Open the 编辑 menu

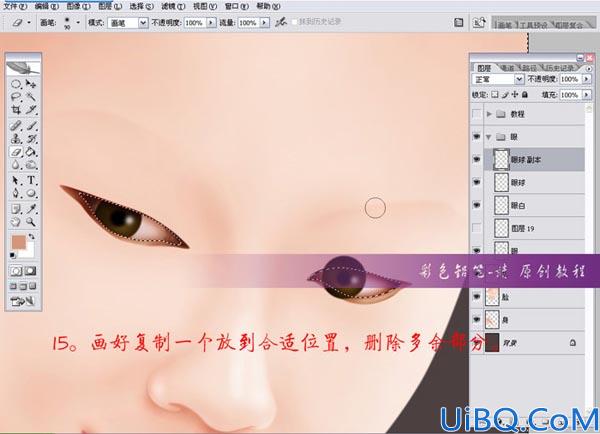46,7
